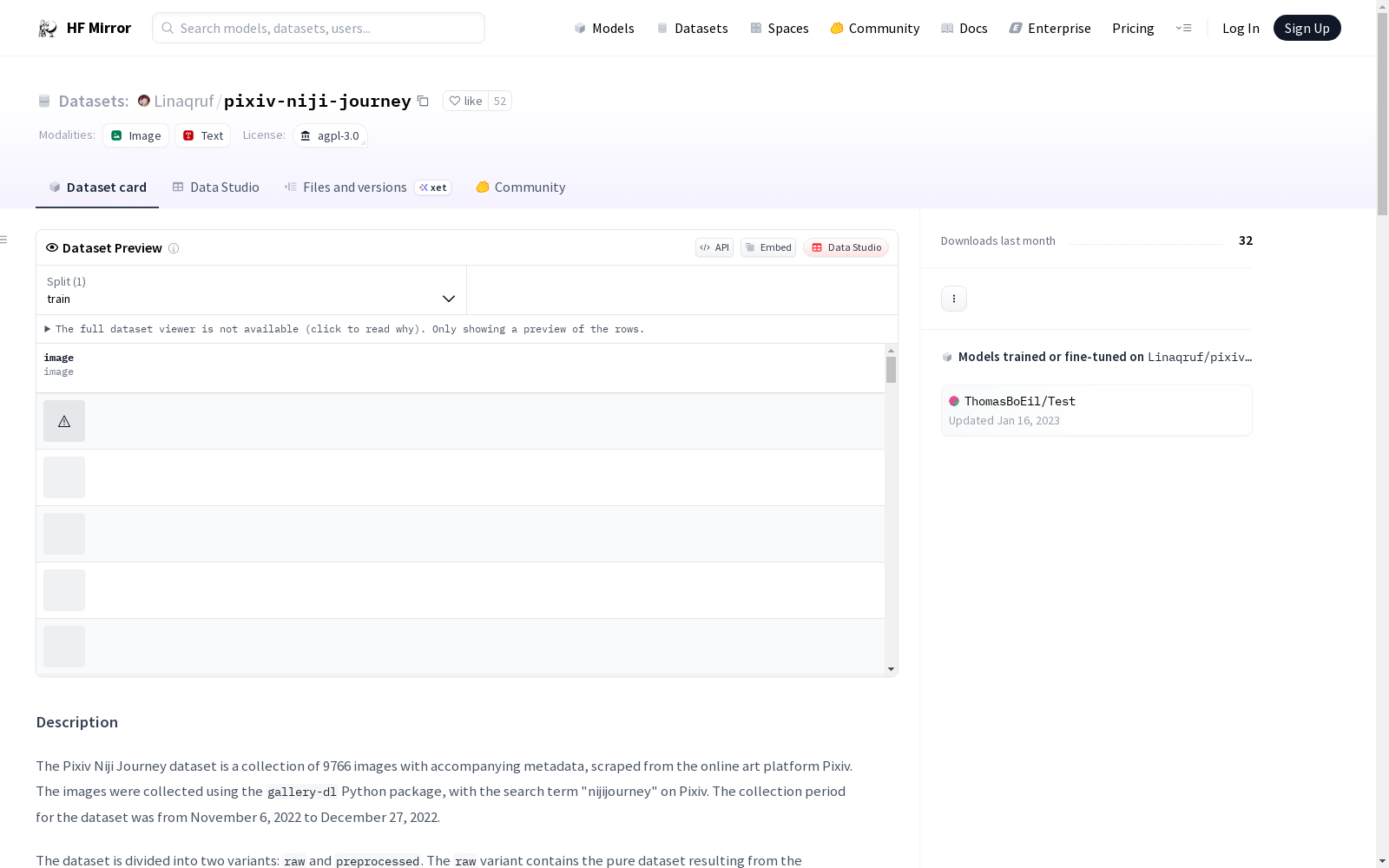The height and width of the screenshot is (868, 1389).
Task: Click the Description heading
Action: [77, 722]
